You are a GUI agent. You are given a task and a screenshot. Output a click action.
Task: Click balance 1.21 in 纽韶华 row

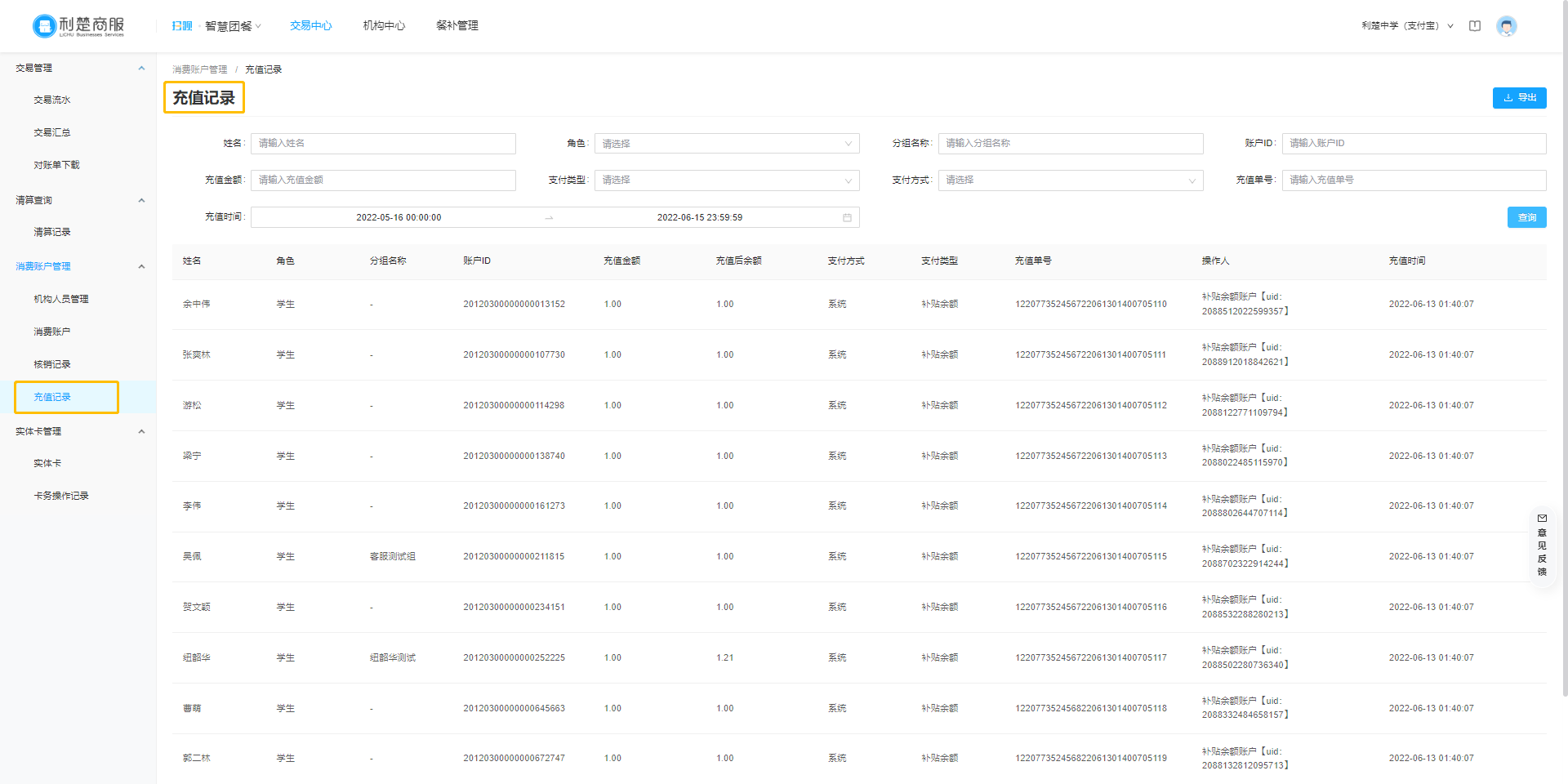point(725,657)
